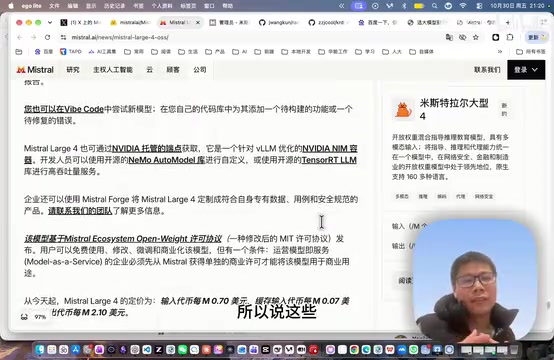Click 公司 in Mistral navigation
This screenshot has height=360, width=554.
pyautogui.click(x=200, y=70)
